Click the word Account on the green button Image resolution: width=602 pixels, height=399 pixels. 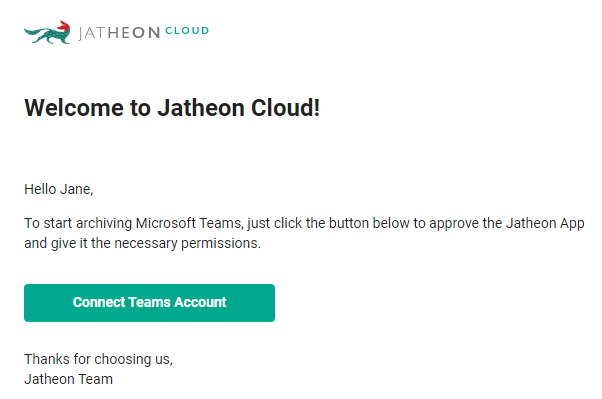pos(200,302)
